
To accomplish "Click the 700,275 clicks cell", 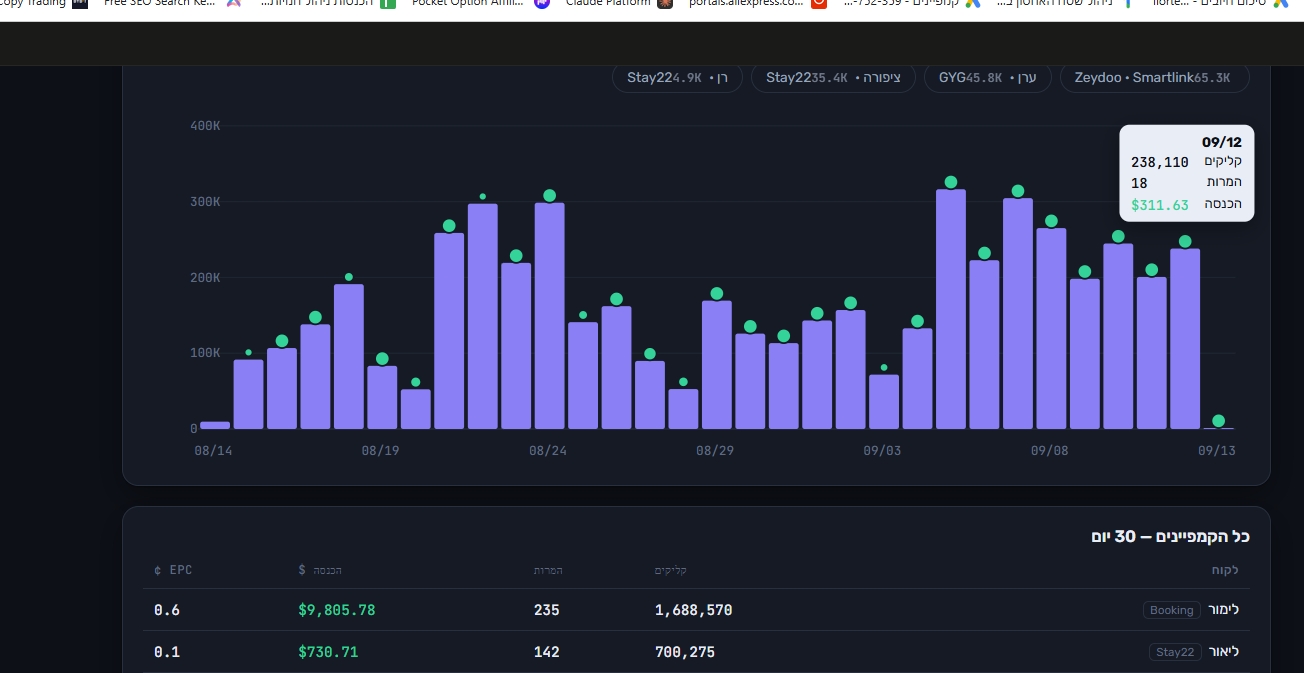I will click(685, 652).
